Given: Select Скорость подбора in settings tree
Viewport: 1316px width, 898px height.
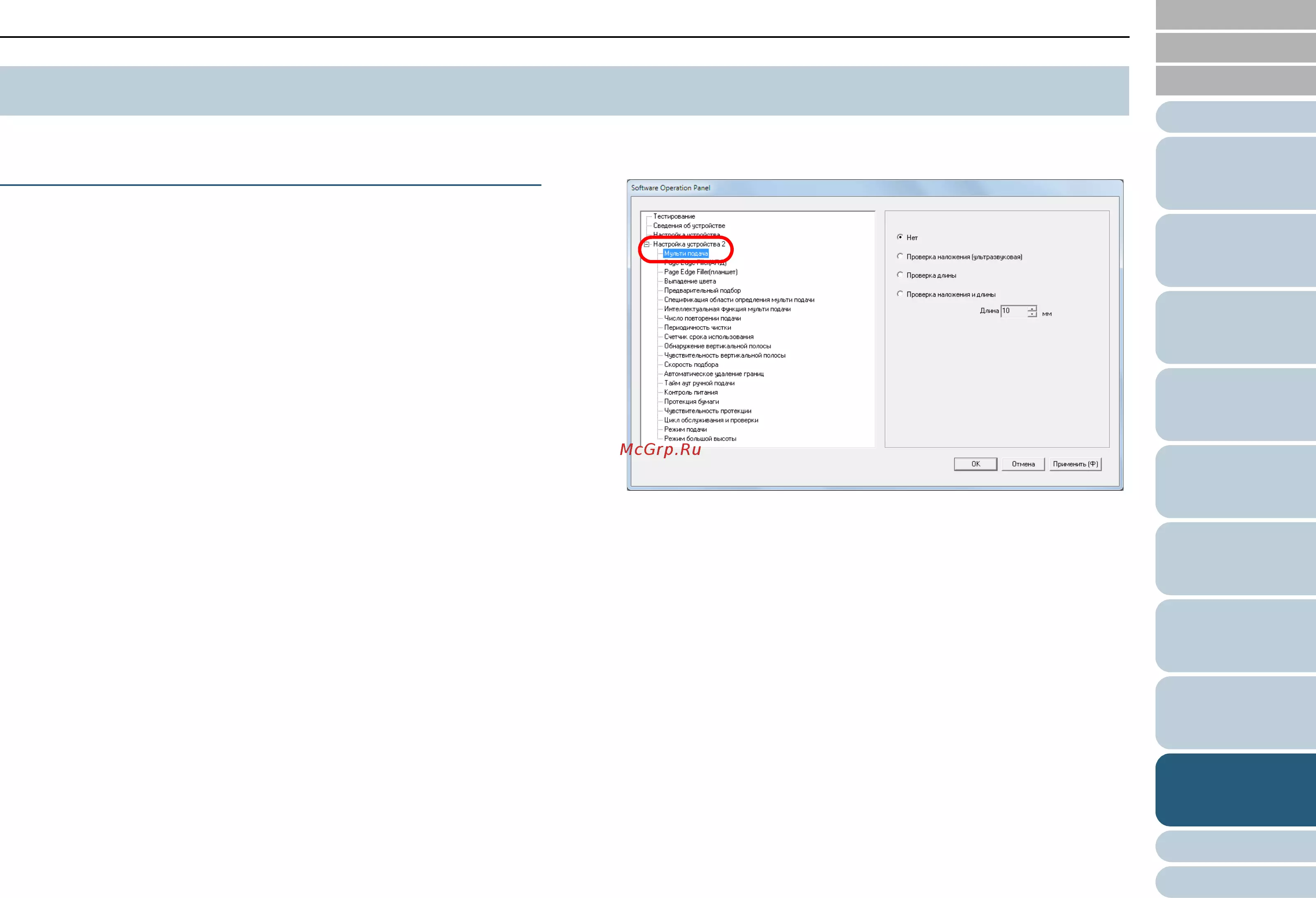Looking at the screenshot, I should (691, 364).
